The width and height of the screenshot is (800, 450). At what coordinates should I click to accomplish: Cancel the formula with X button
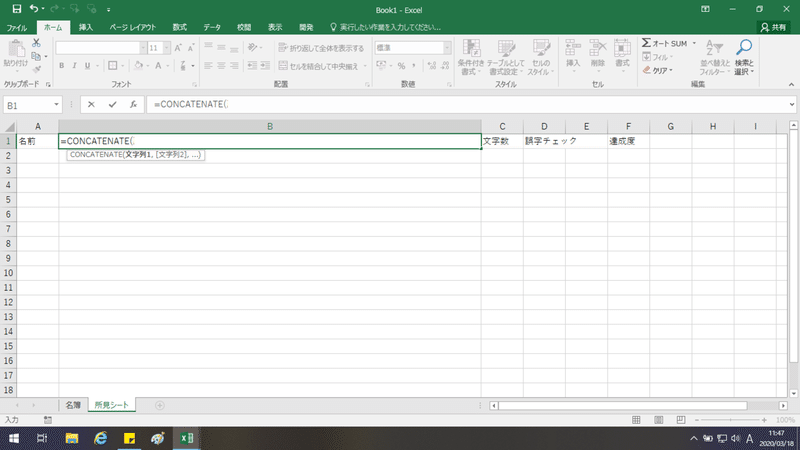coord(91,105)
